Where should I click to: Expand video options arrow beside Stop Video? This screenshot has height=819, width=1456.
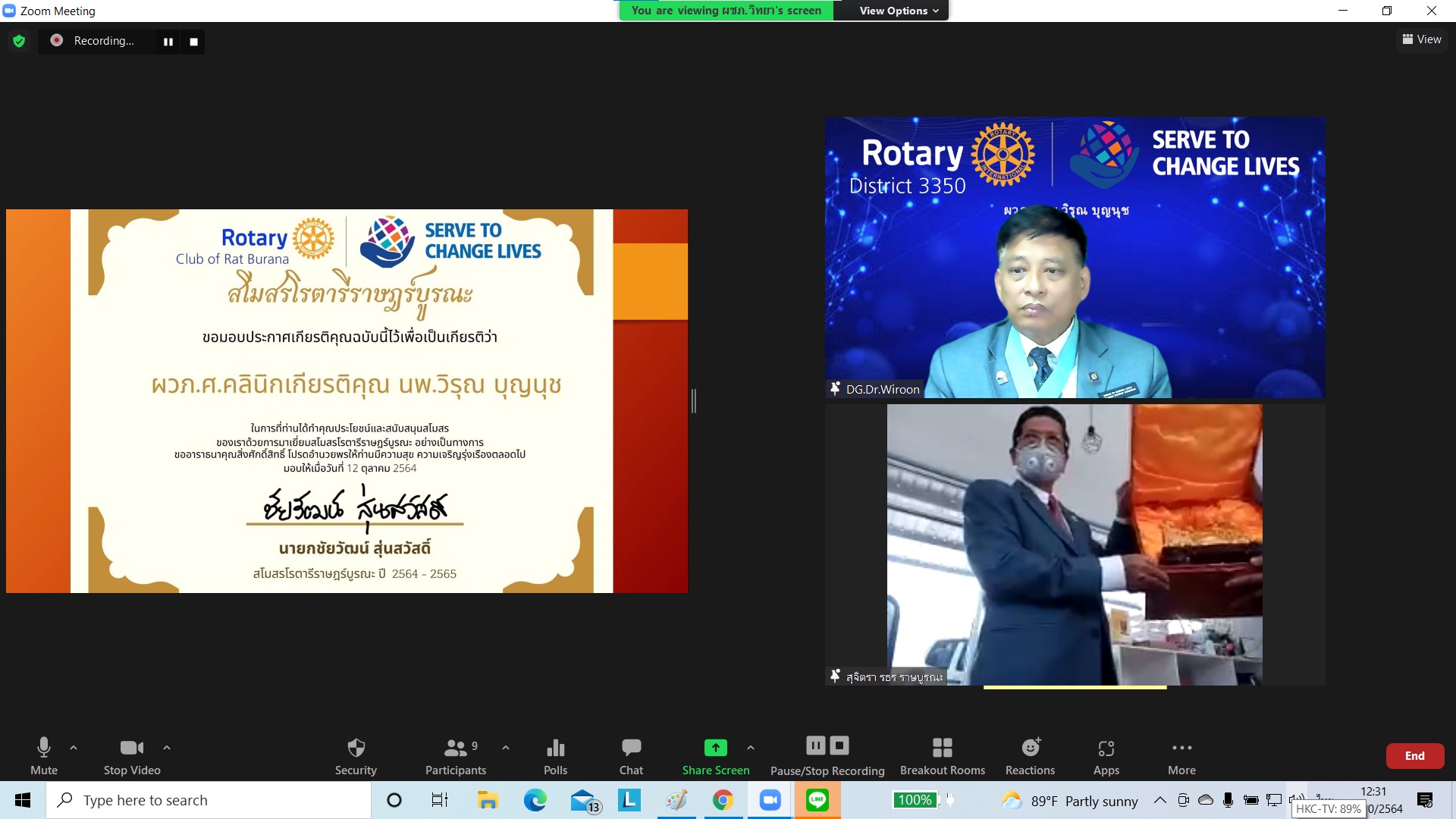click(167, 748)
